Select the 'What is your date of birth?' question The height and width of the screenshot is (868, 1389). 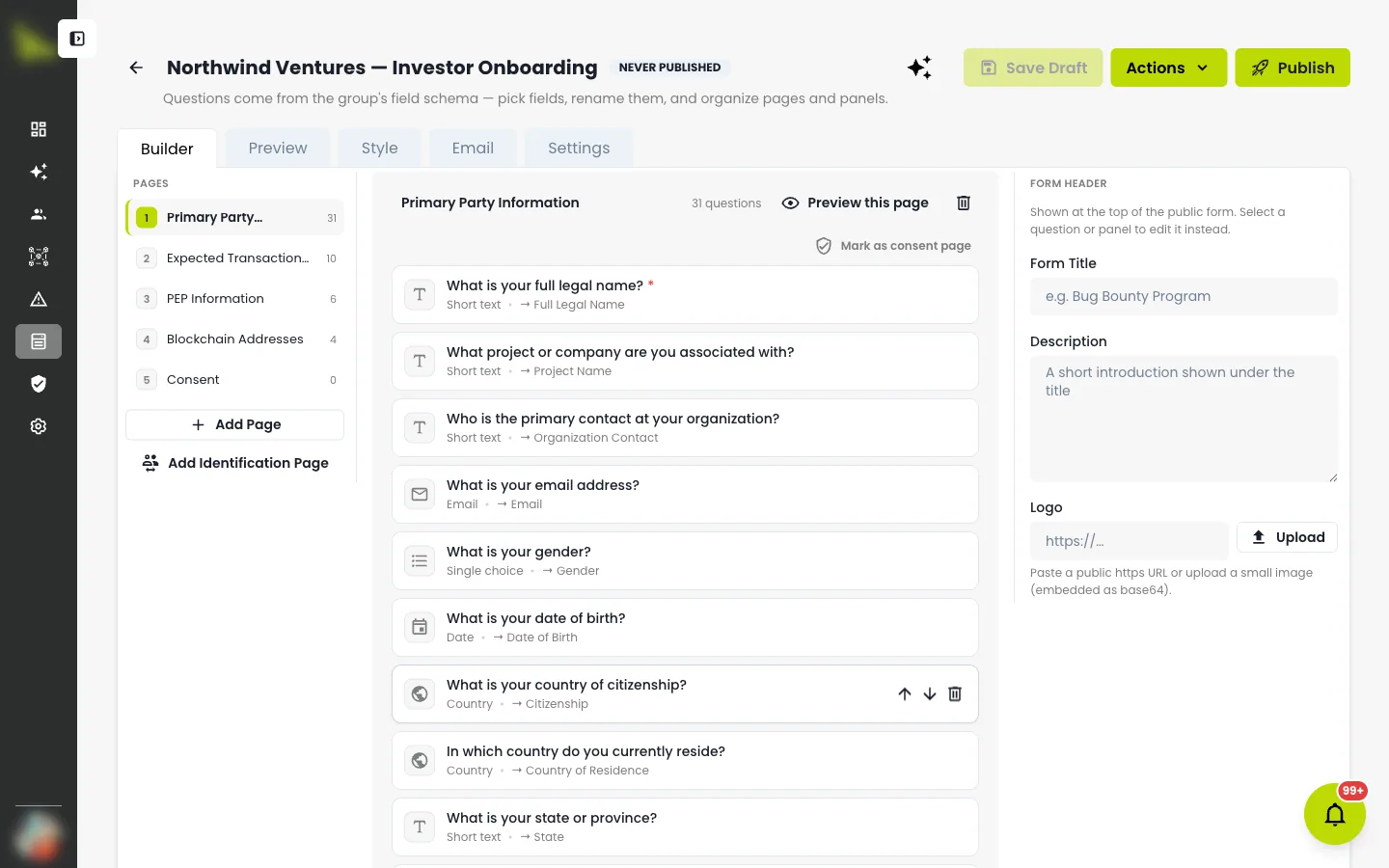(x=685, y=628)
